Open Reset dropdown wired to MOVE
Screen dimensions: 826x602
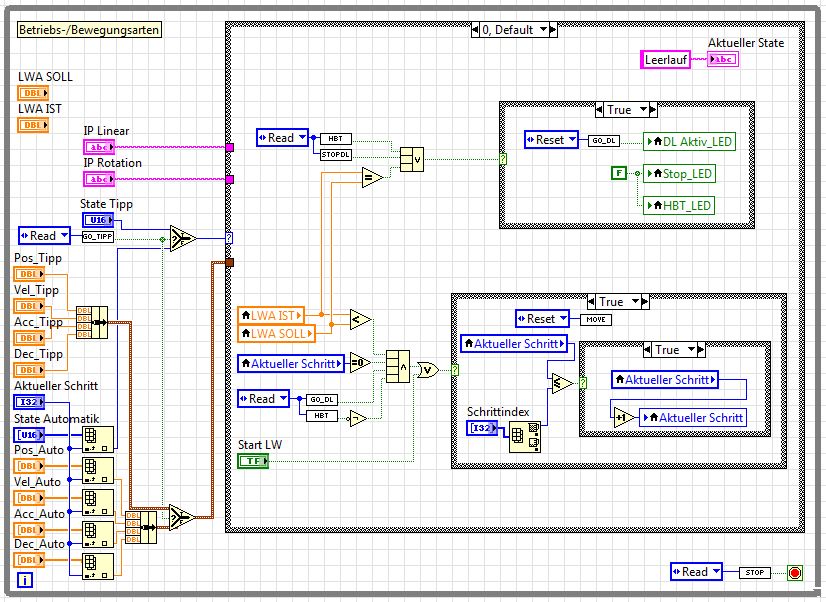click(x=563, y=318)
